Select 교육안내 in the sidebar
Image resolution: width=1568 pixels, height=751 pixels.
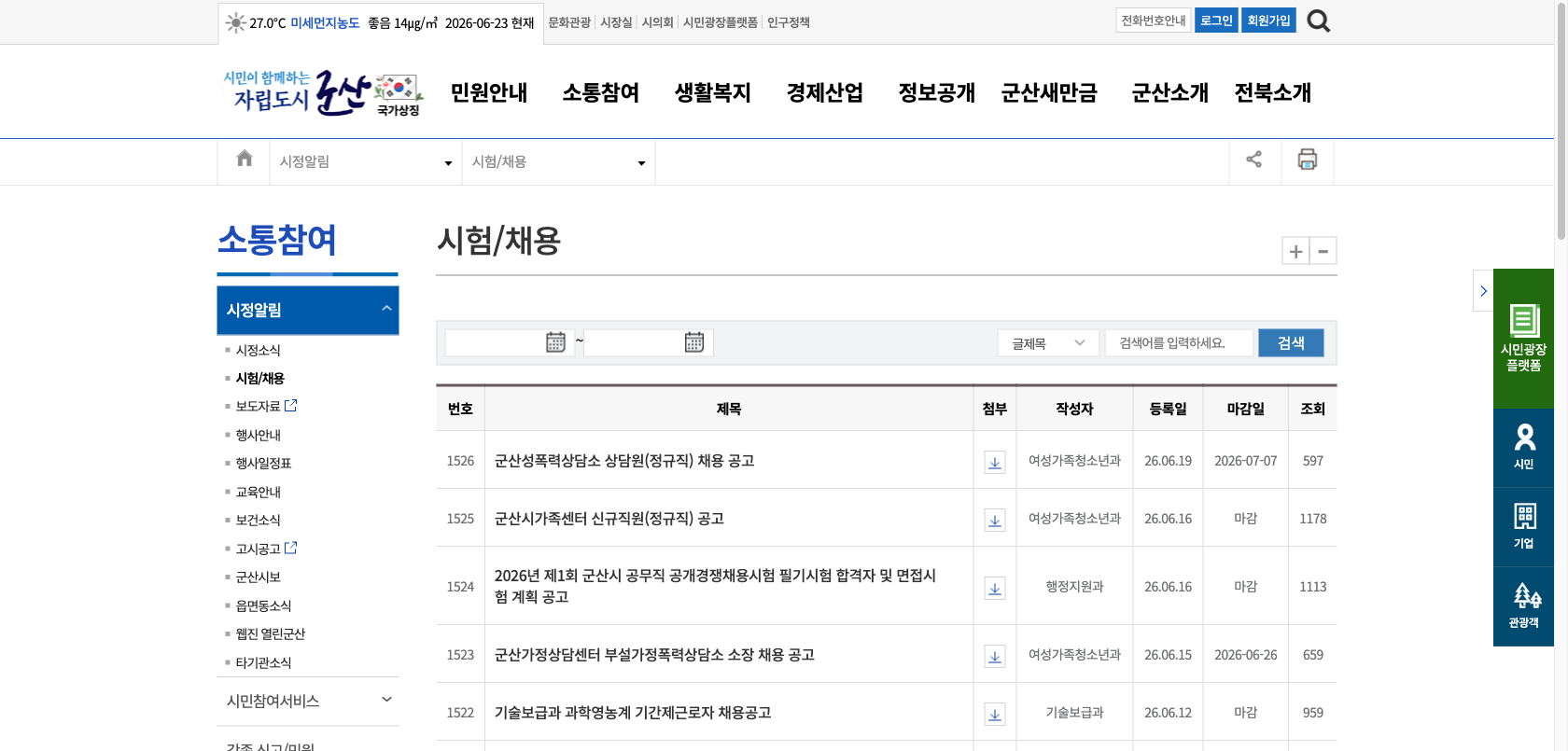(x=258, y=492)
